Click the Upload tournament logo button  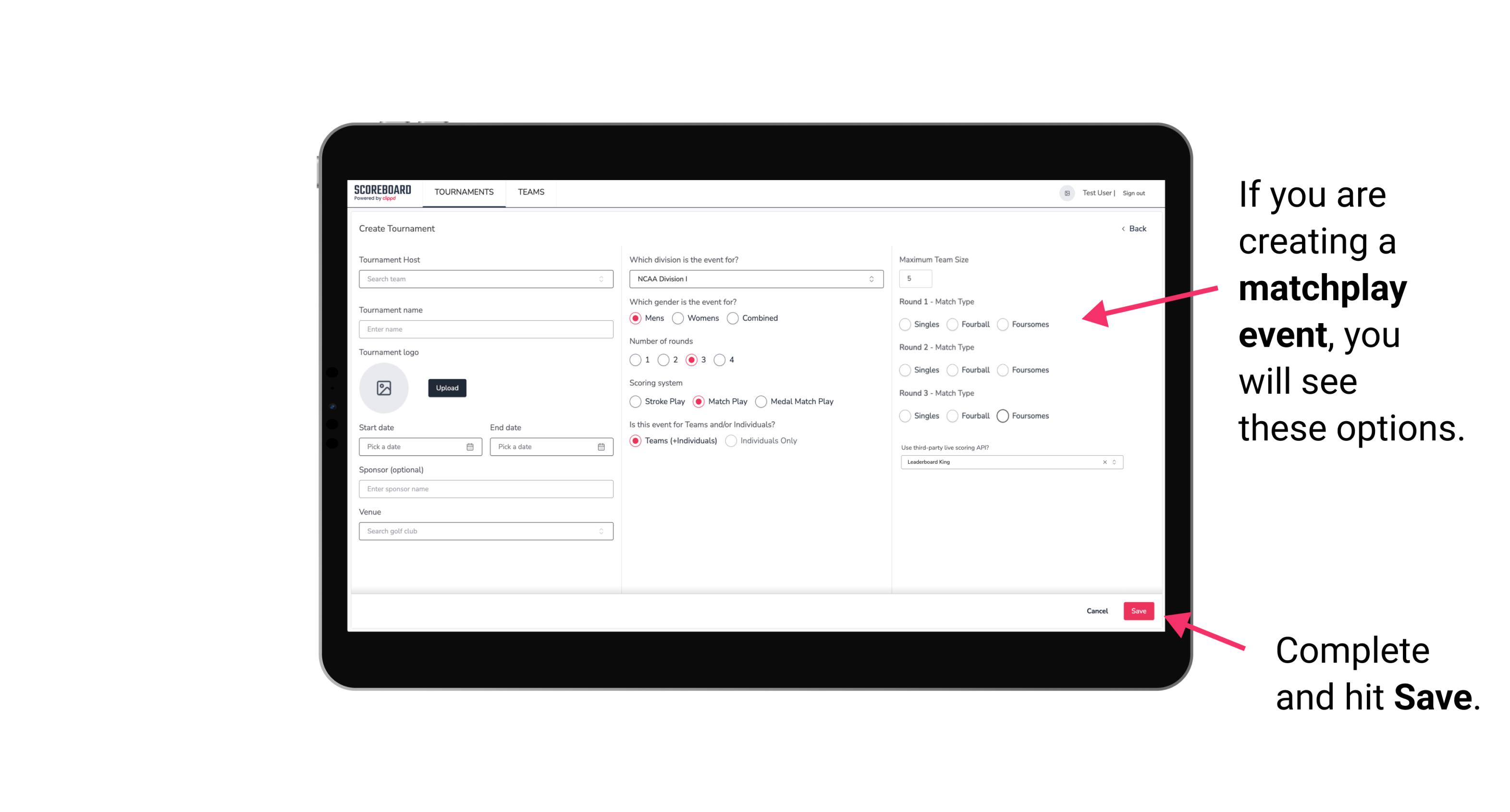(x=447, y=388)
